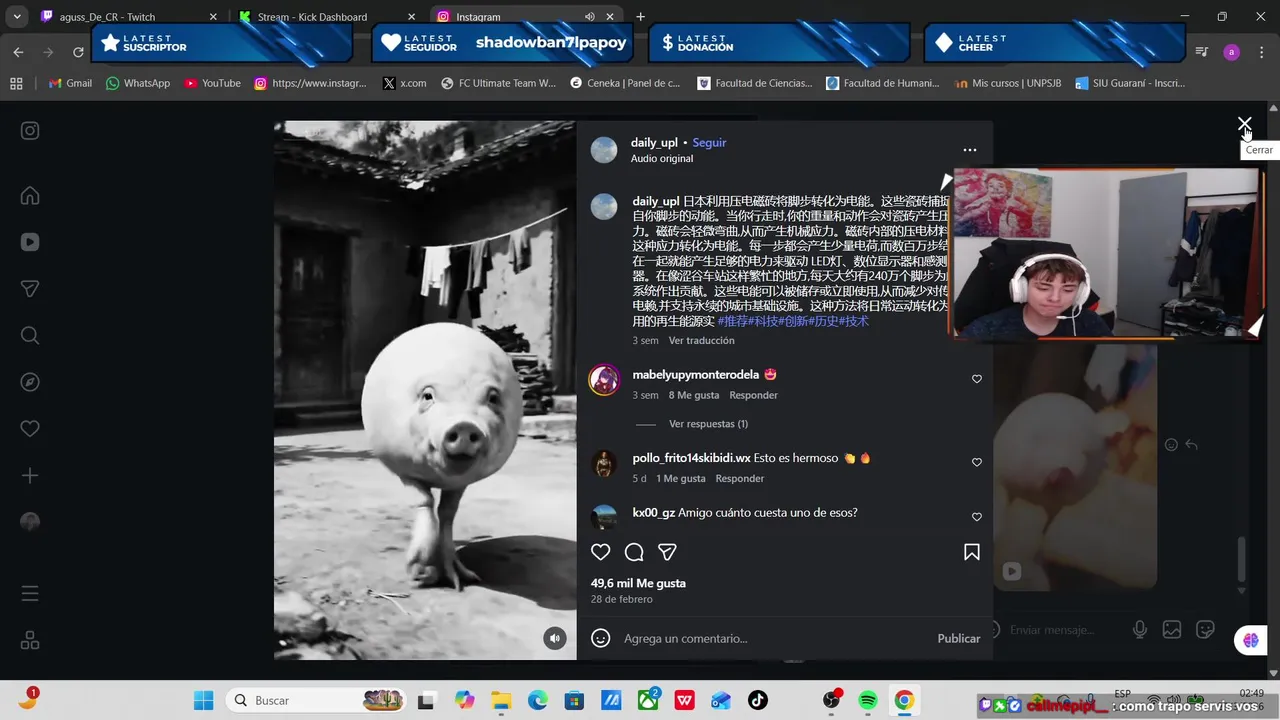Open YouTube bookmark
The width and height of the screenshot is (1280, 720).
tap(212, 83)
